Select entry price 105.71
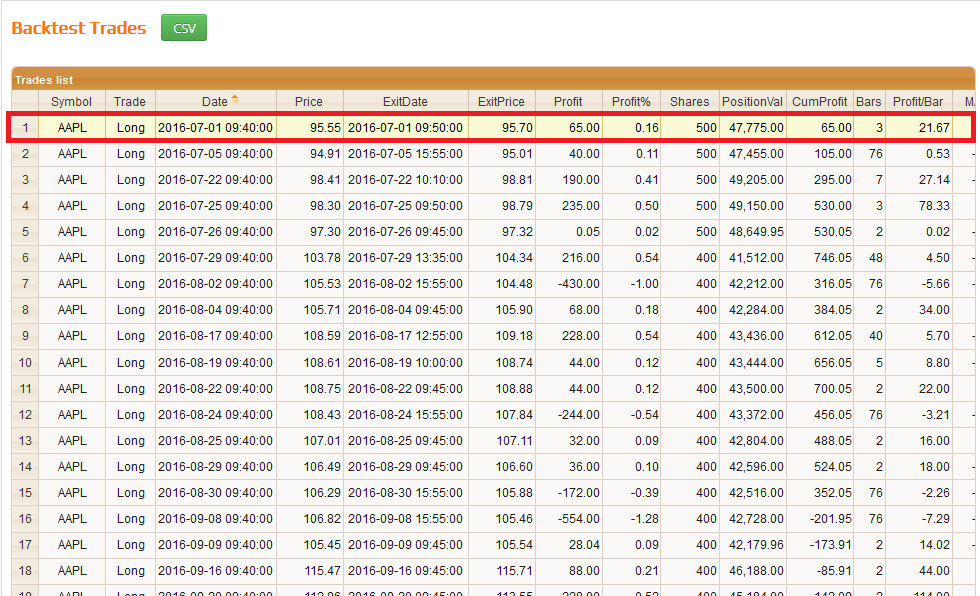This screenshot has height=596, width=980. tap(322, 310)
